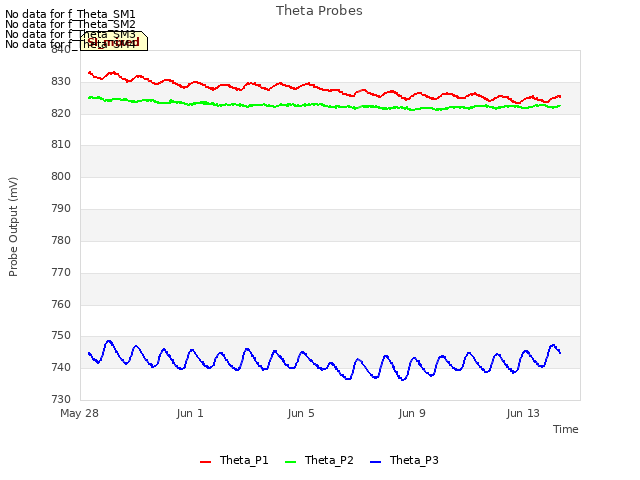
Task: Select "No data for f_Theta_SM1" message
Action: (x=70, y=14)
